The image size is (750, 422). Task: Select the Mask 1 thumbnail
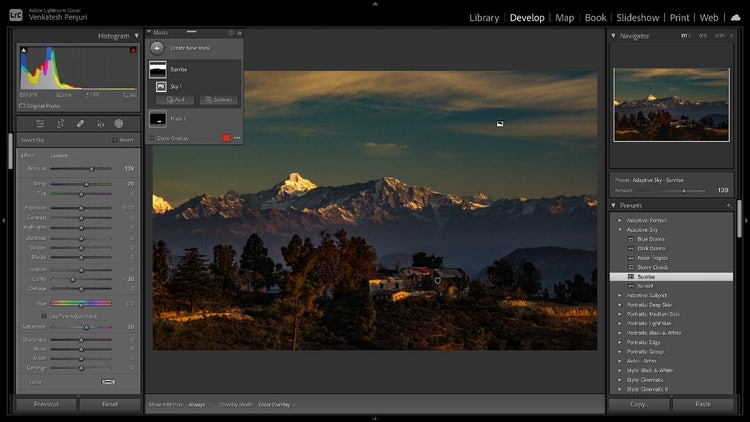[158, 119]
